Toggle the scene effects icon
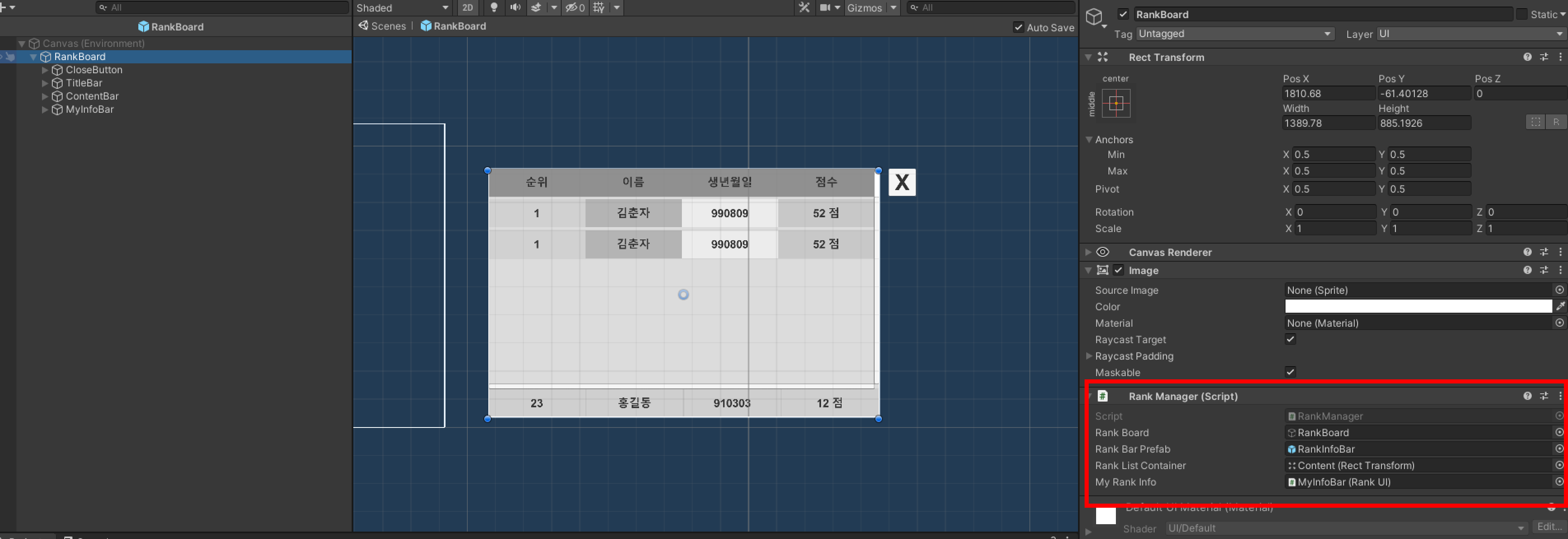Screen dimensions: 1568x539 (536, 7)
